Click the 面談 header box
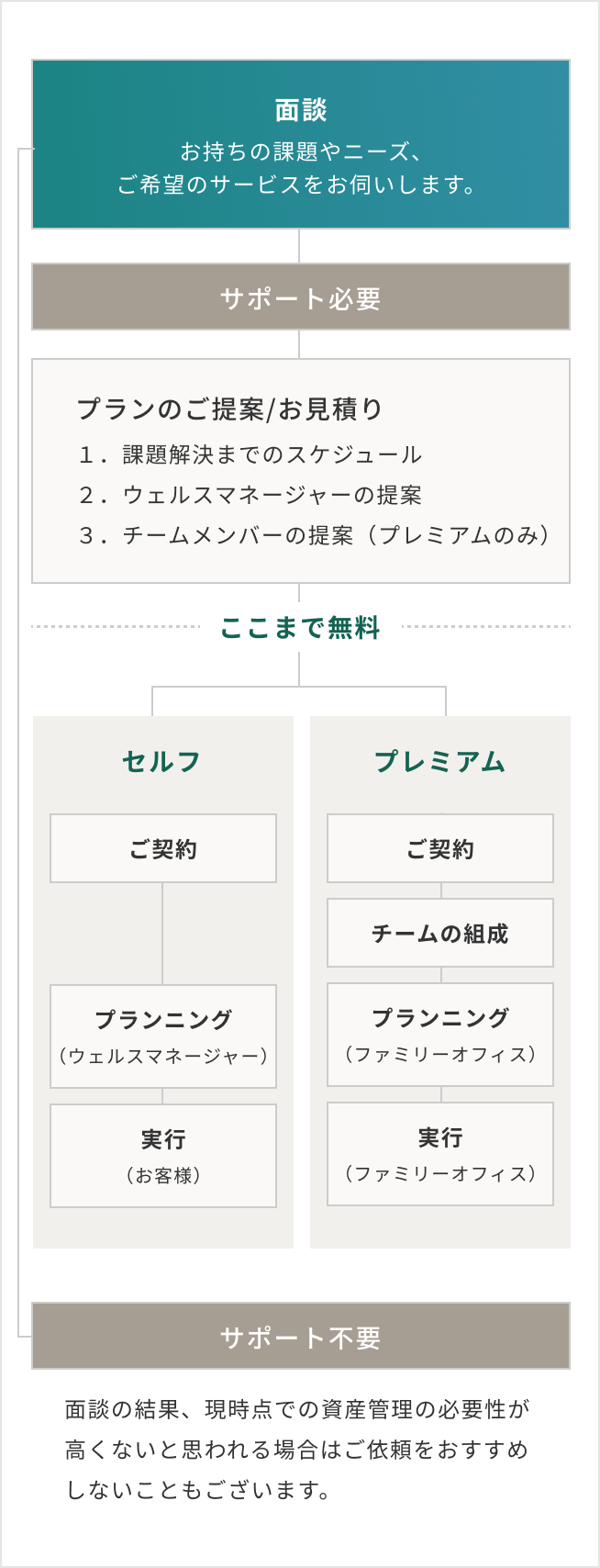The width and height of the screenshot is (600, 1568). click(301, 144)
